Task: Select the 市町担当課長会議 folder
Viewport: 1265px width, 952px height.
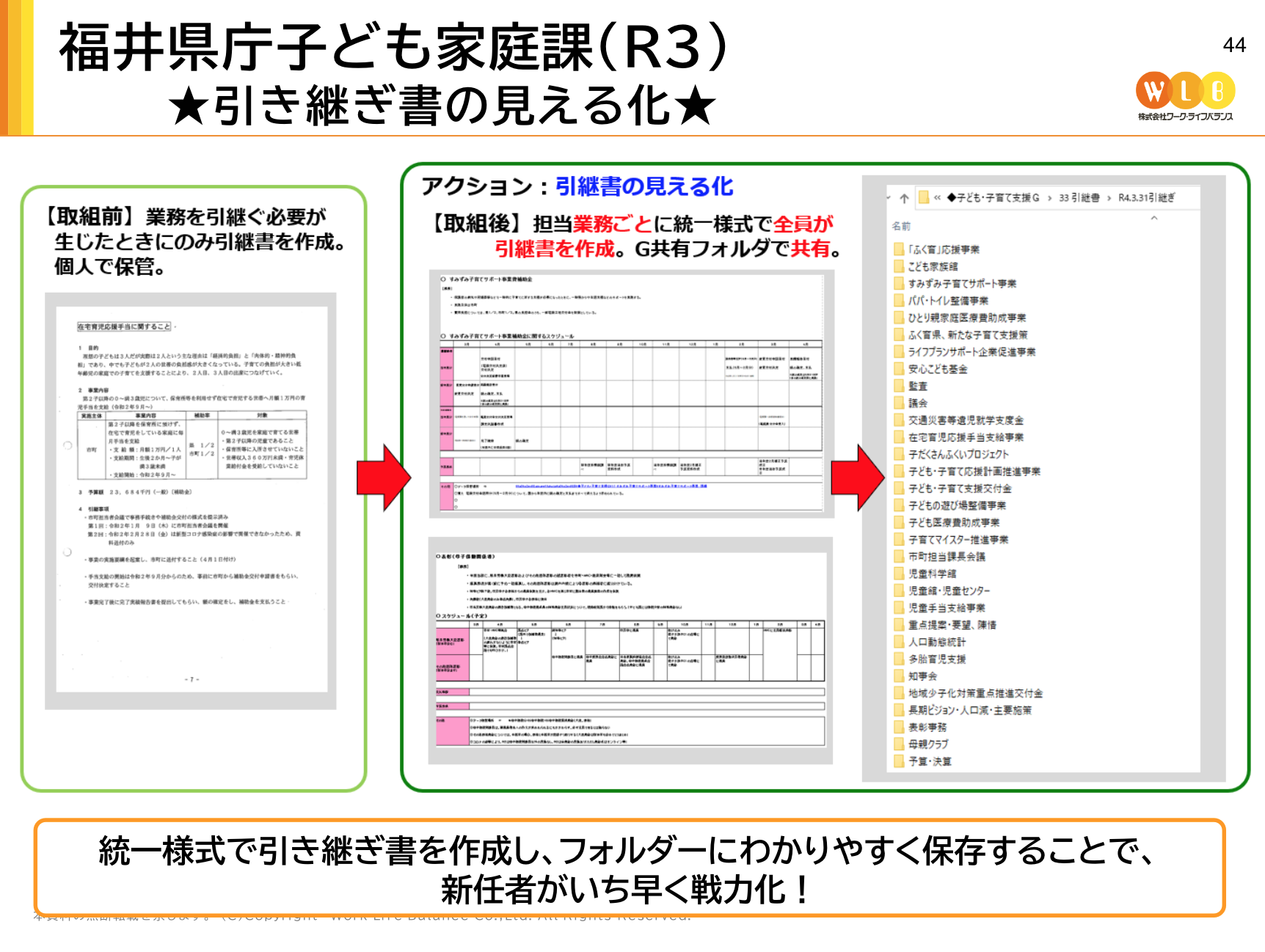Action: click(947, 557)
